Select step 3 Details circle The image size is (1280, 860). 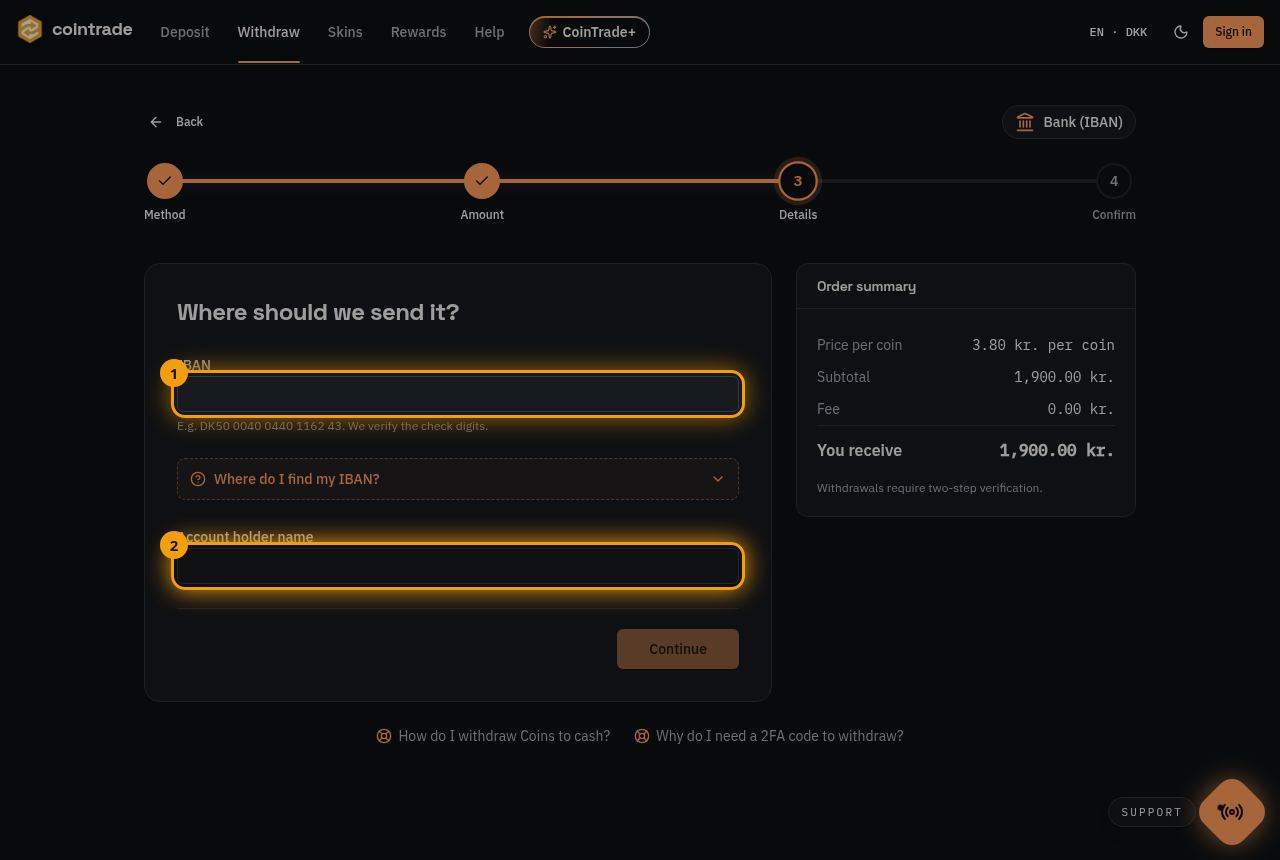click(798, 181)
